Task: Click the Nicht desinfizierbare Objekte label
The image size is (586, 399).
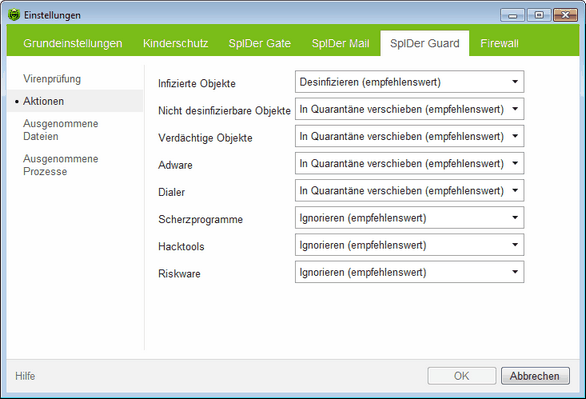Action: pos(224,111)
